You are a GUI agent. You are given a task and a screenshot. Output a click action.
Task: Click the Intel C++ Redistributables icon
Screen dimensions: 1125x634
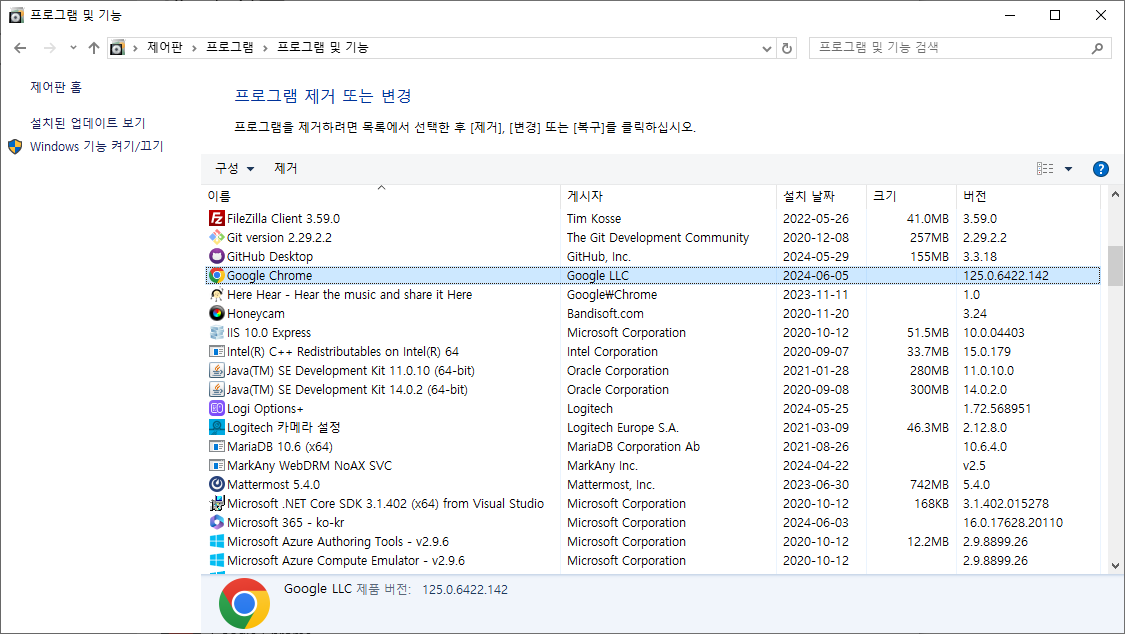click(217, 351)
